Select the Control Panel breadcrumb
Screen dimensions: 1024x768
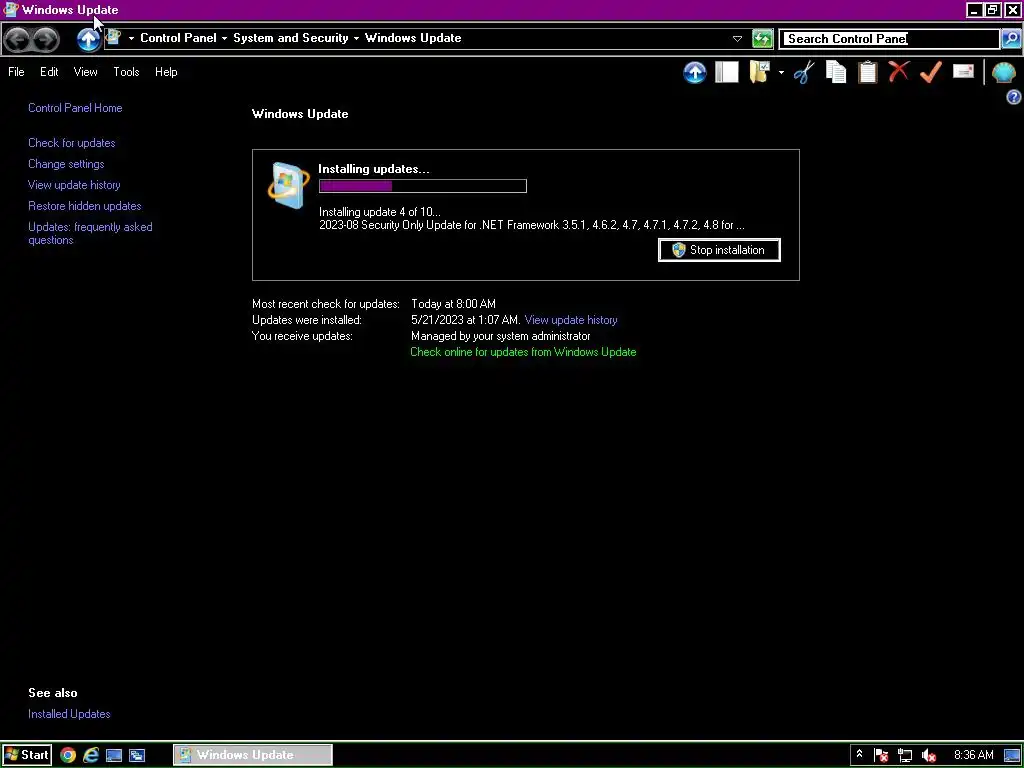click(178, 38)
